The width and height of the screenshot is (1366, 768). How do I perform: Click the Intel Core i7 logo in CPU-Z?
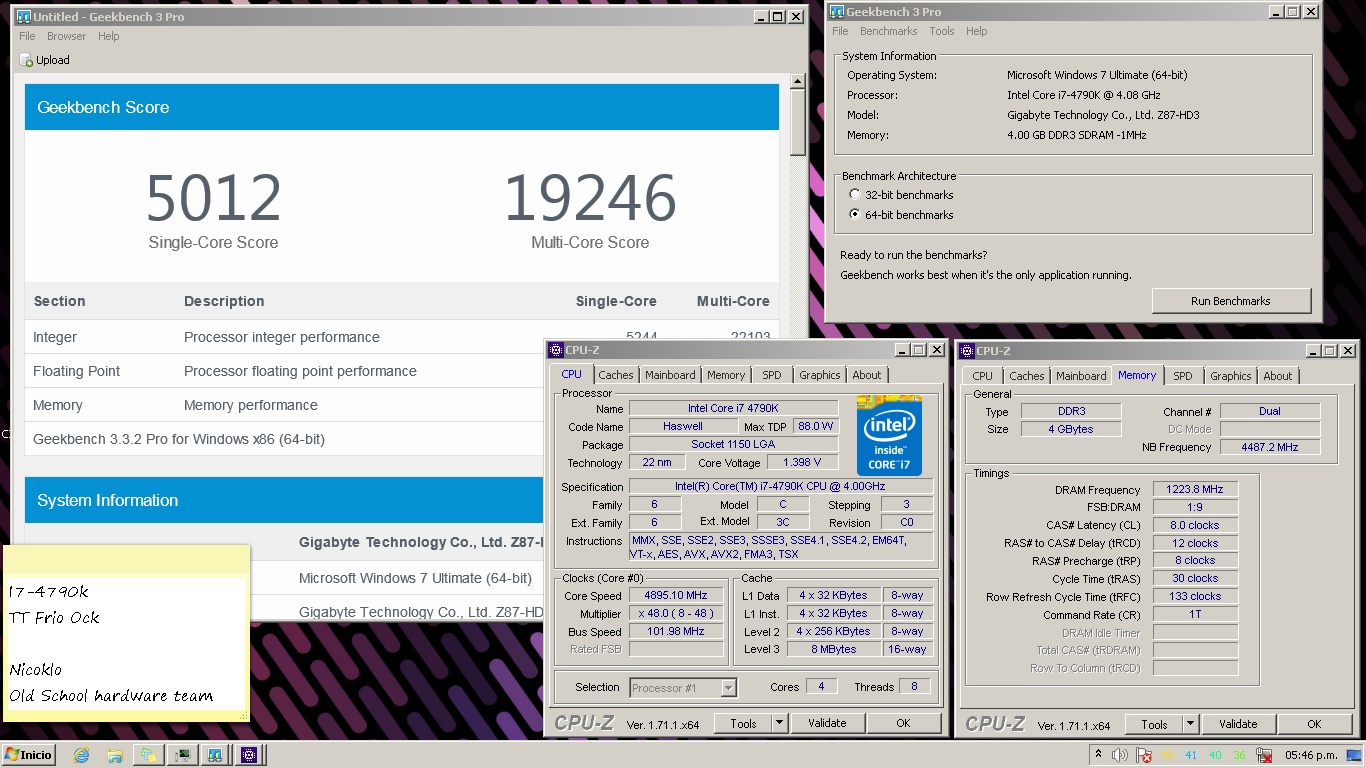889,435
